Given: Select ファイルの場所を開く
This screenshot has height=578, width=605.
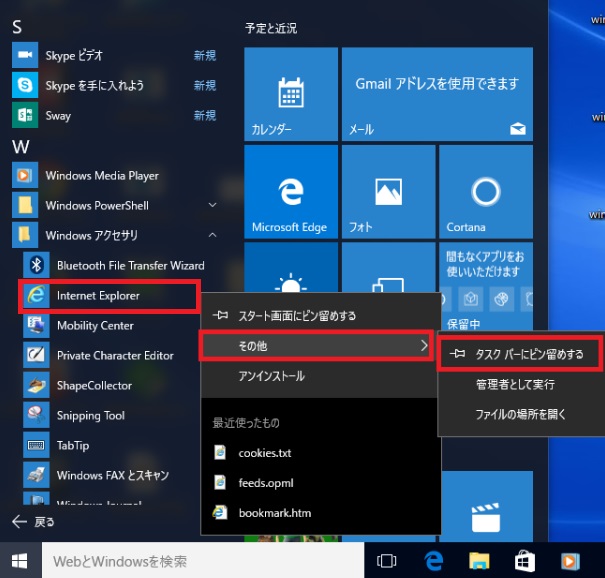Looking at the screenshot, I should tap(522, 414).
